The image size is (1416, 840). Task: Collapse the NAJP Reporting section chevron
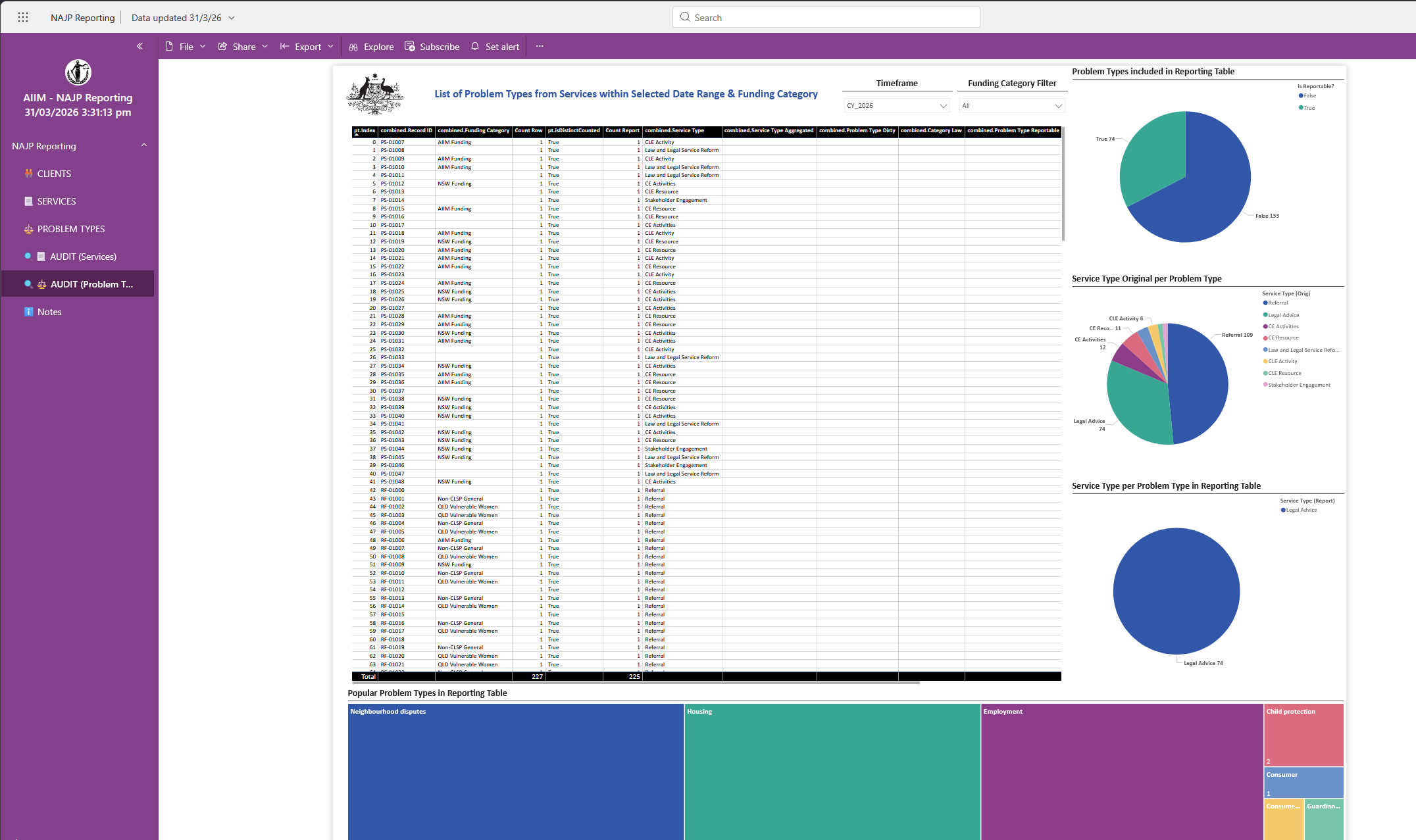(x=144, y=145)
